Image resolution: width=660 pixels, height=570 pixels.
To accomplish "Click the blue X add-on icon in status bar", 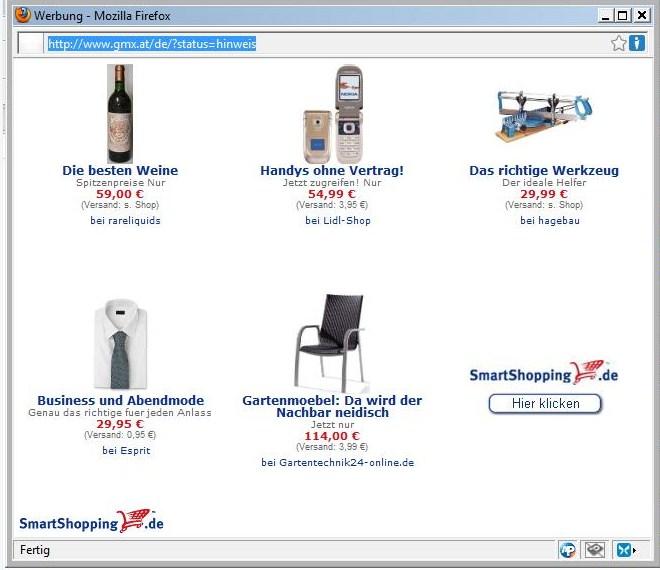I will point(623,550).
